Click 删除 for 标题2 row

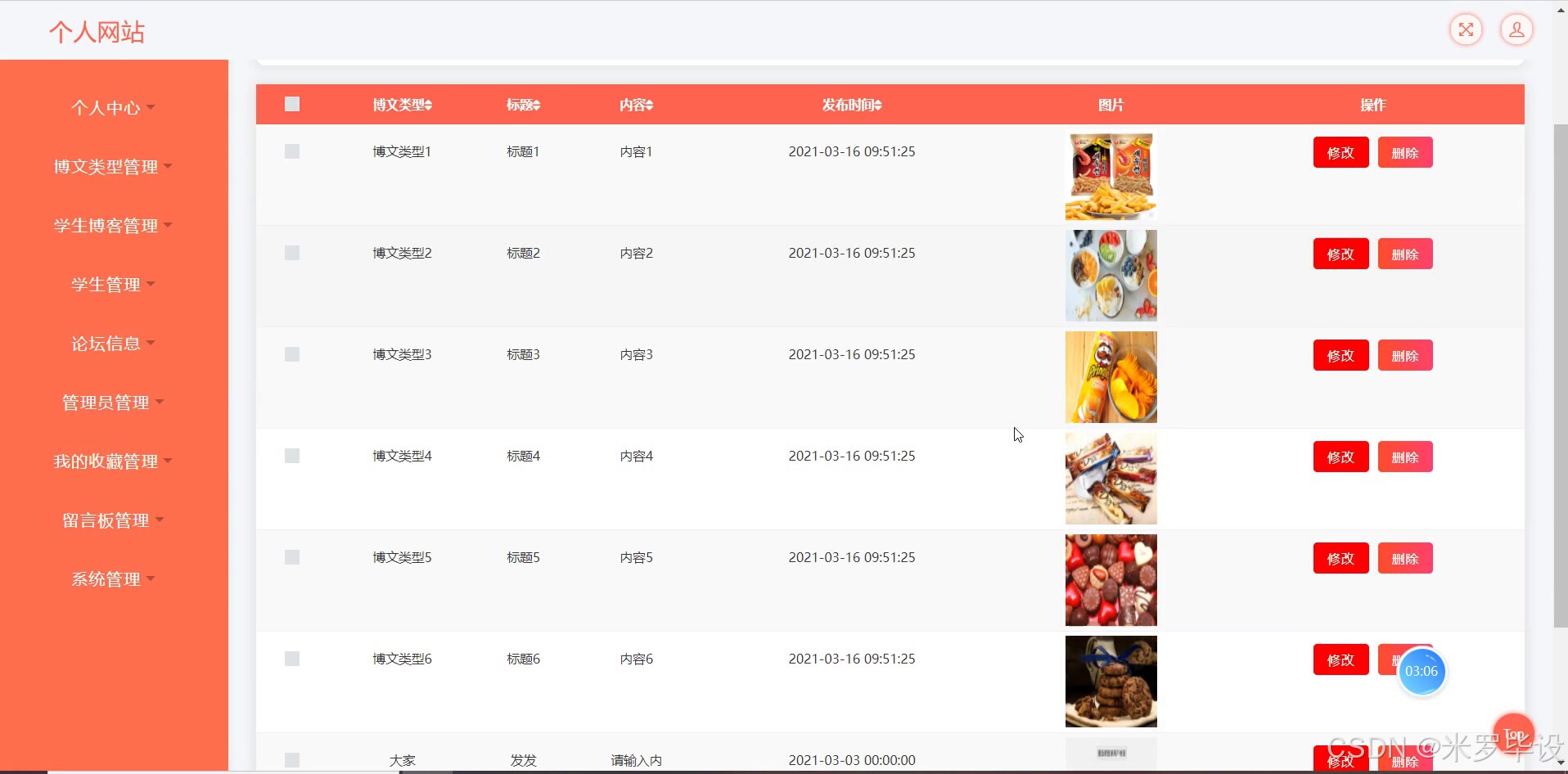coord(1405,254)
